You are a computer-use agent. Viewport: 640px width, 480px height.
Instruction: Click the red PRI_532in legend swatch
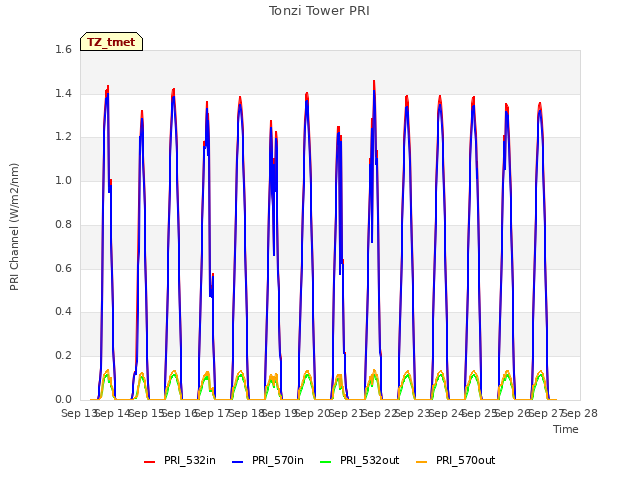150,462
